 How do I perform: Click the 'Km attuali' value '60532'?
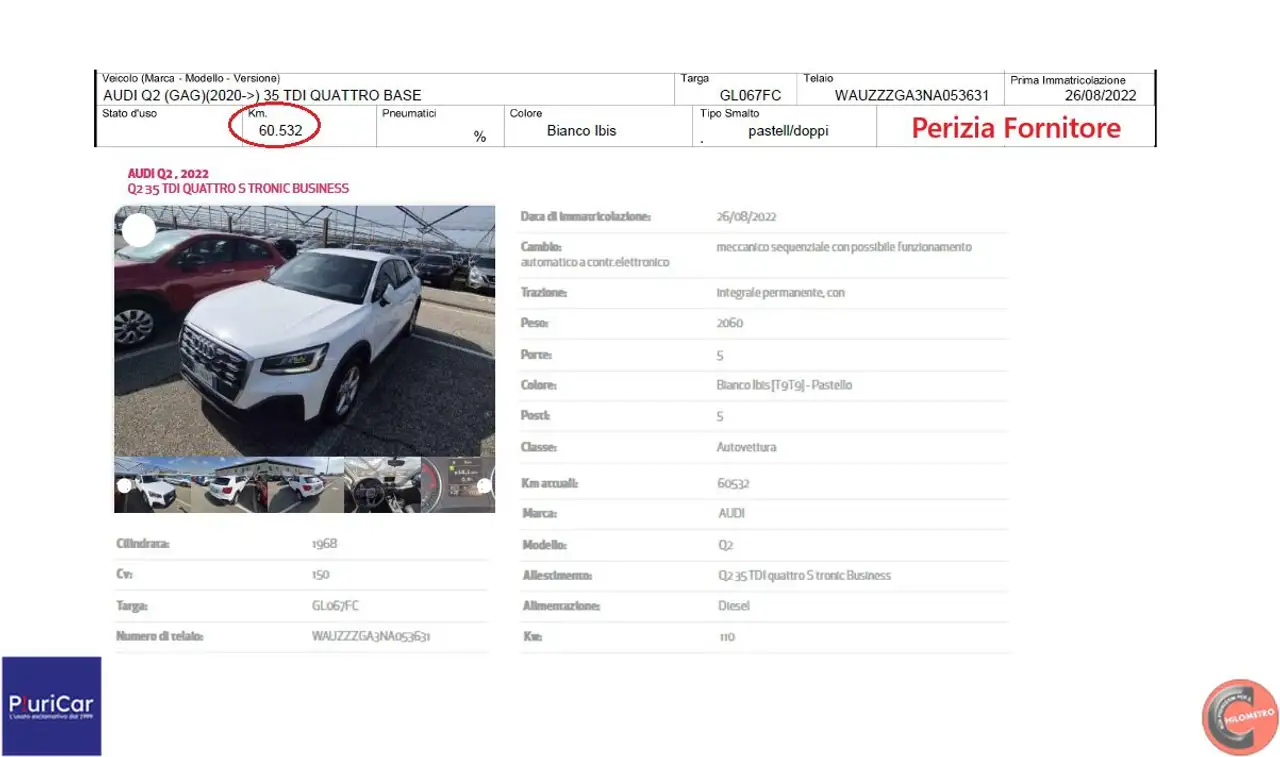point(733,483)
